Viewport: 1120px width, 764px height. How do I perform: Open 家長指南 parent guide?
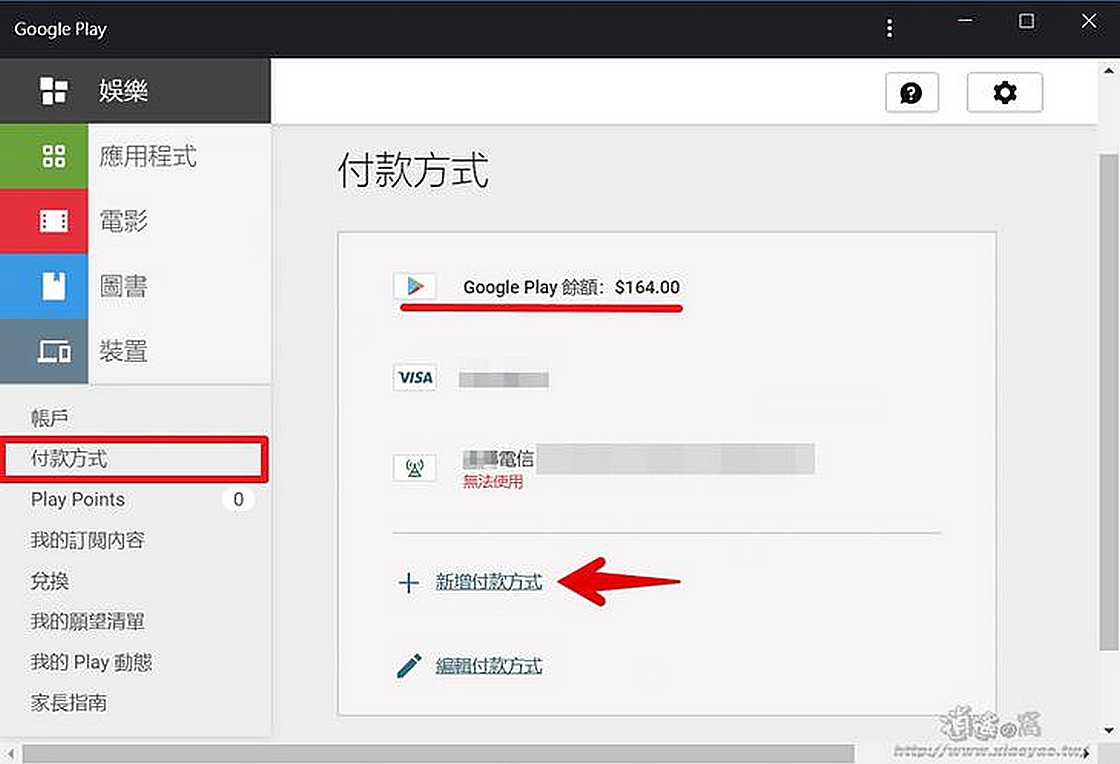tap(69, 703)
